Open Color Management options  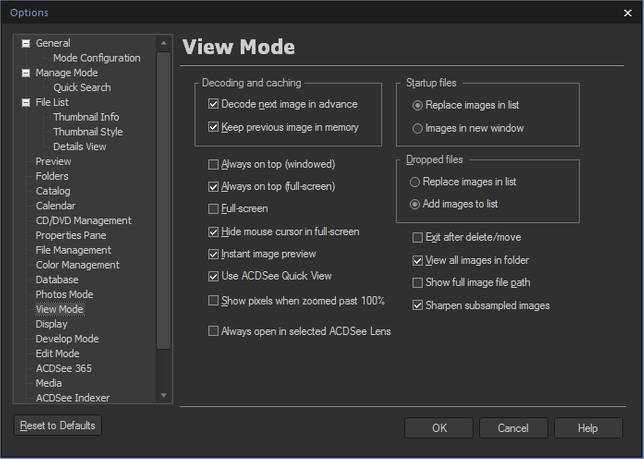coord(77,265)
